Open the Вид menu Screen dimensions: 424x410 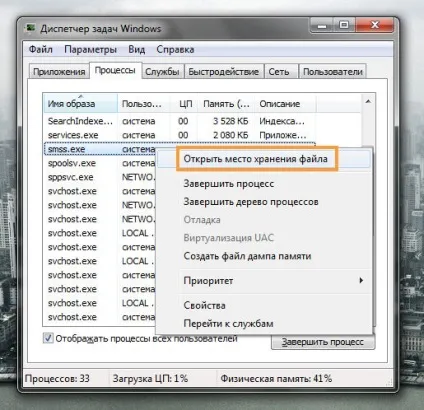point(136,50)
